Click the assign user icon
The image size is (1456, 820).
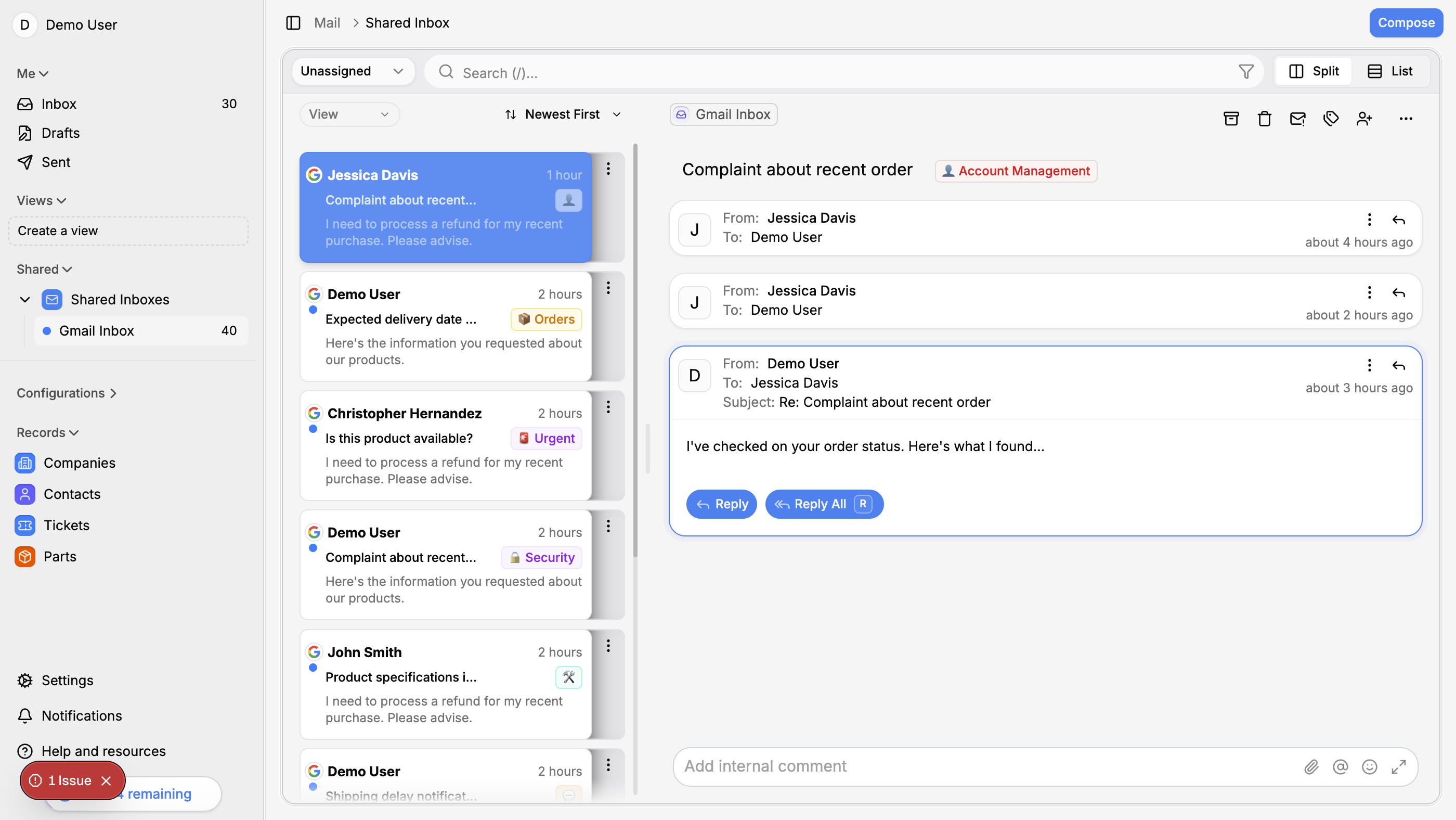click(1364, 119)
